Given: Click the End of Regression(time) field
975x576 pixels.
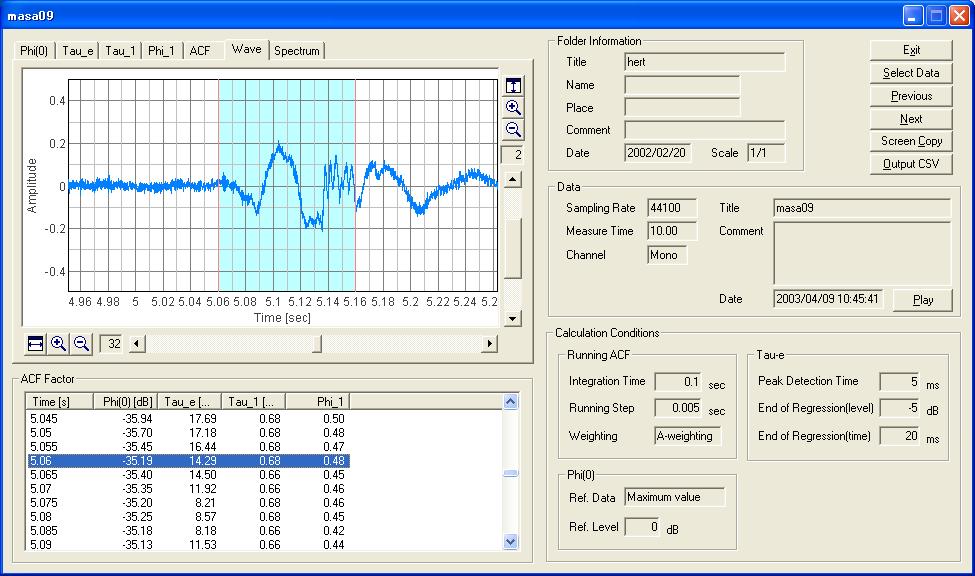Looking at the screenshot, I should pyautogui.click(x=900, y=436).
